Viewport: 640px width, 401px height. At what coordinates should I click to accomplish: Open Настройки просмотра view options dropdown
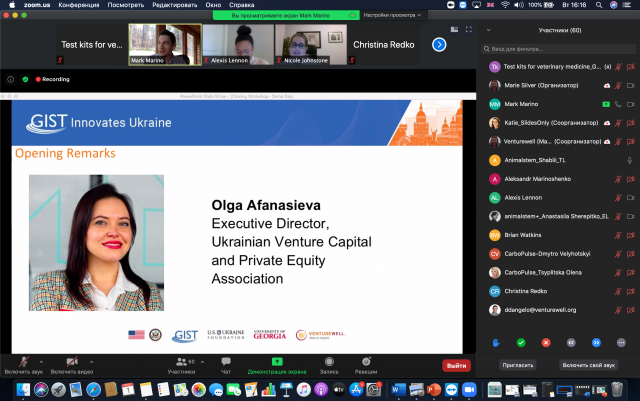coord(392,15)
